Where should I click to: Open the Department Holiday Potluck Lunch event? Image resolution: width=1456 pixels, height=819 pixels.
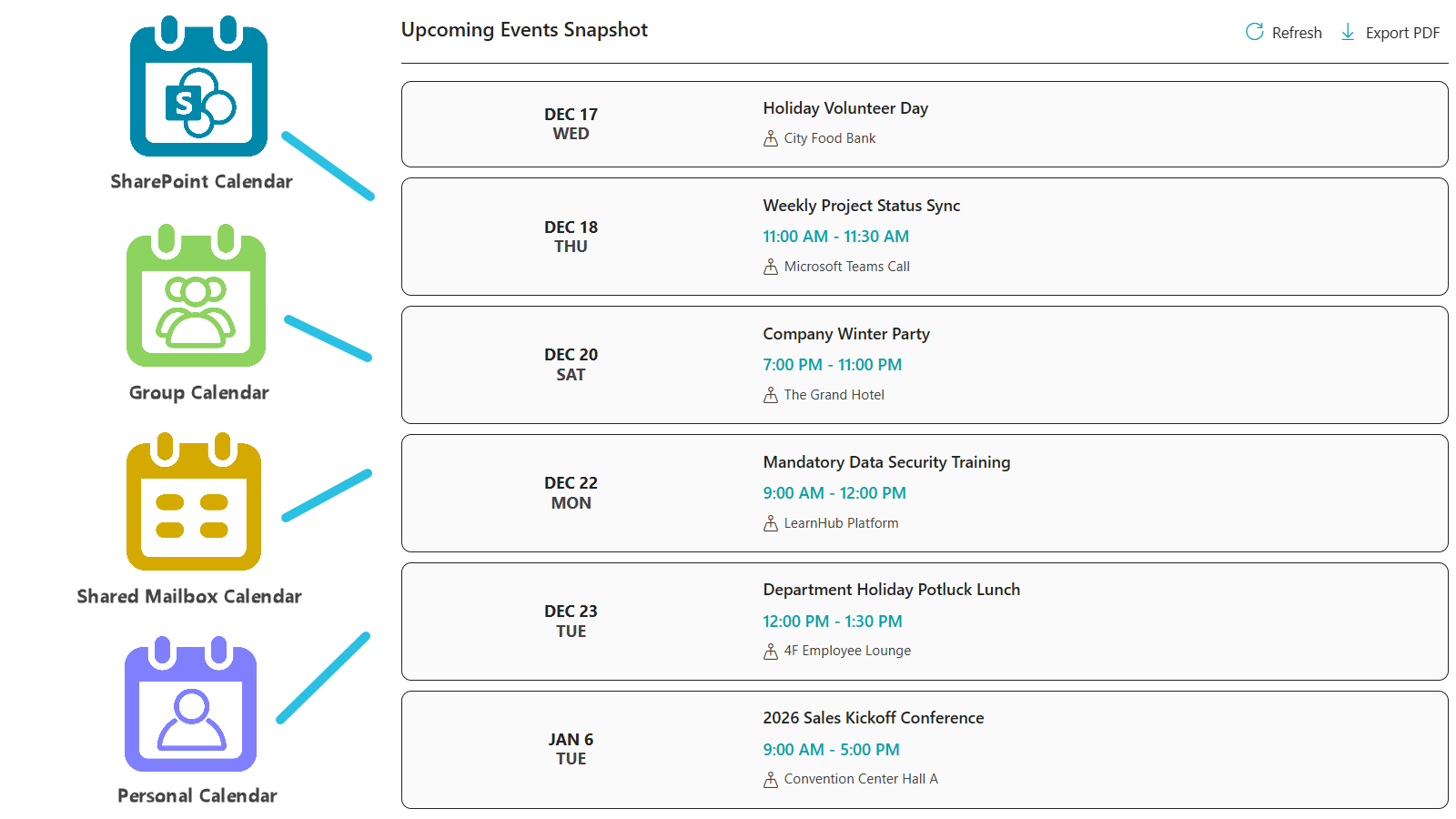tap(924, 622)
